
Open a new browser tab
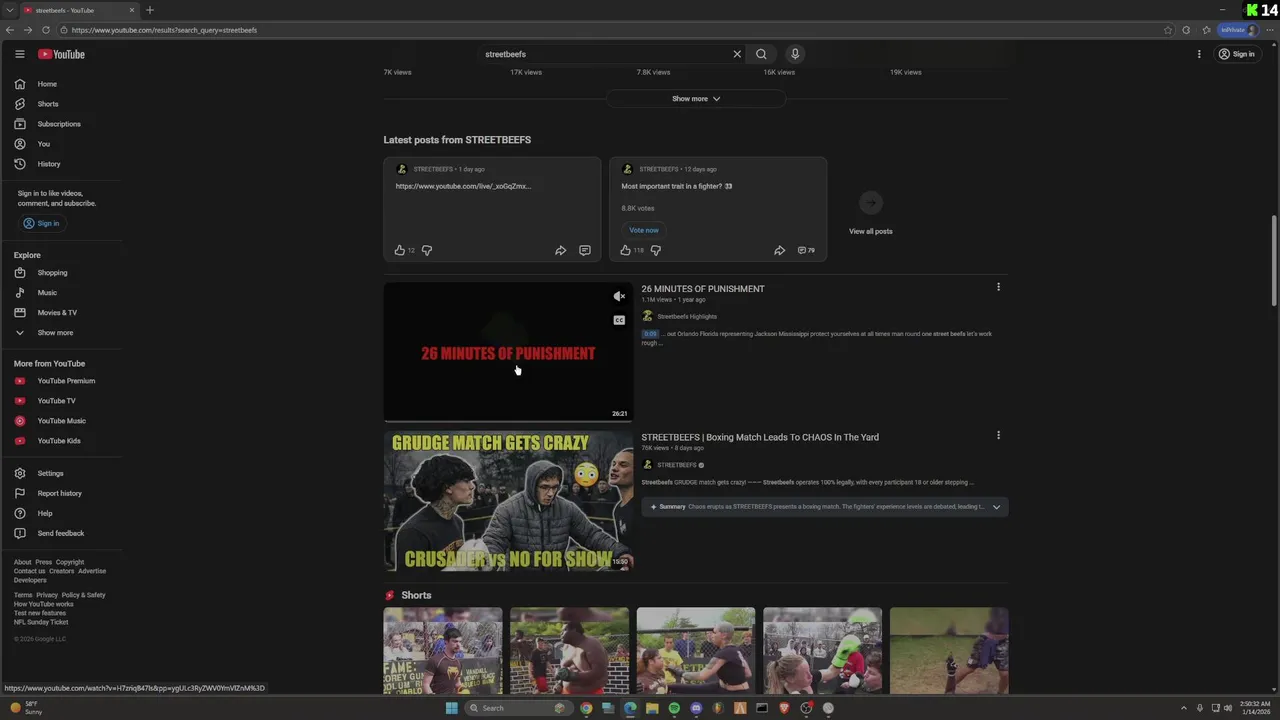point(150,10)
